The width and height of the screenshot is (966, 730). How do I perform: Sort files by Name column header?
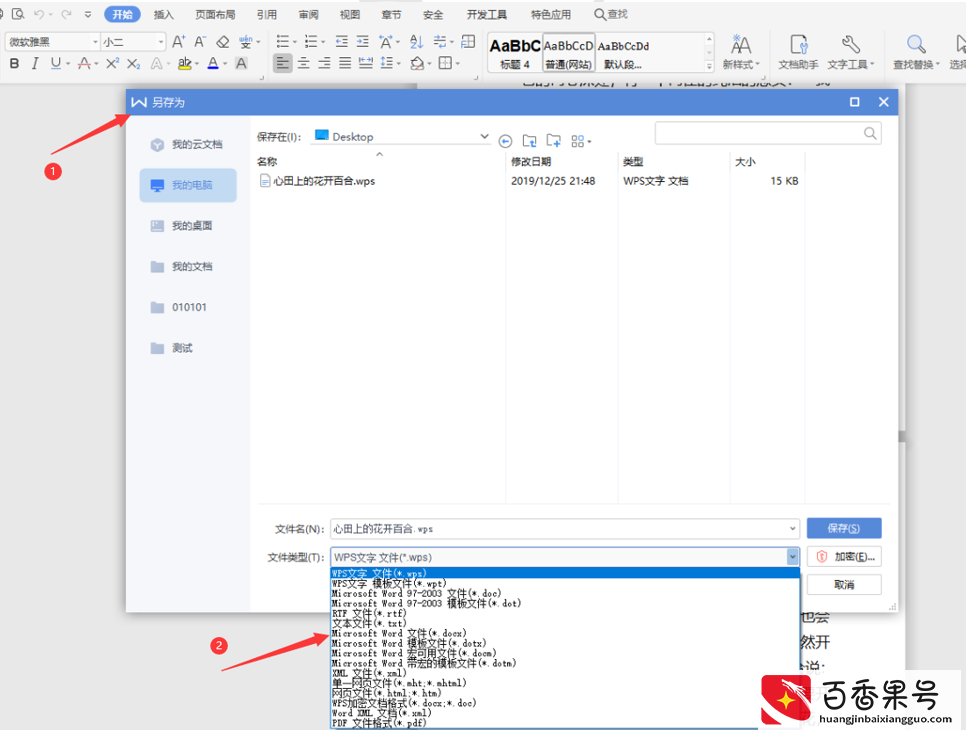pyautogui.click(x=267, y=161)
